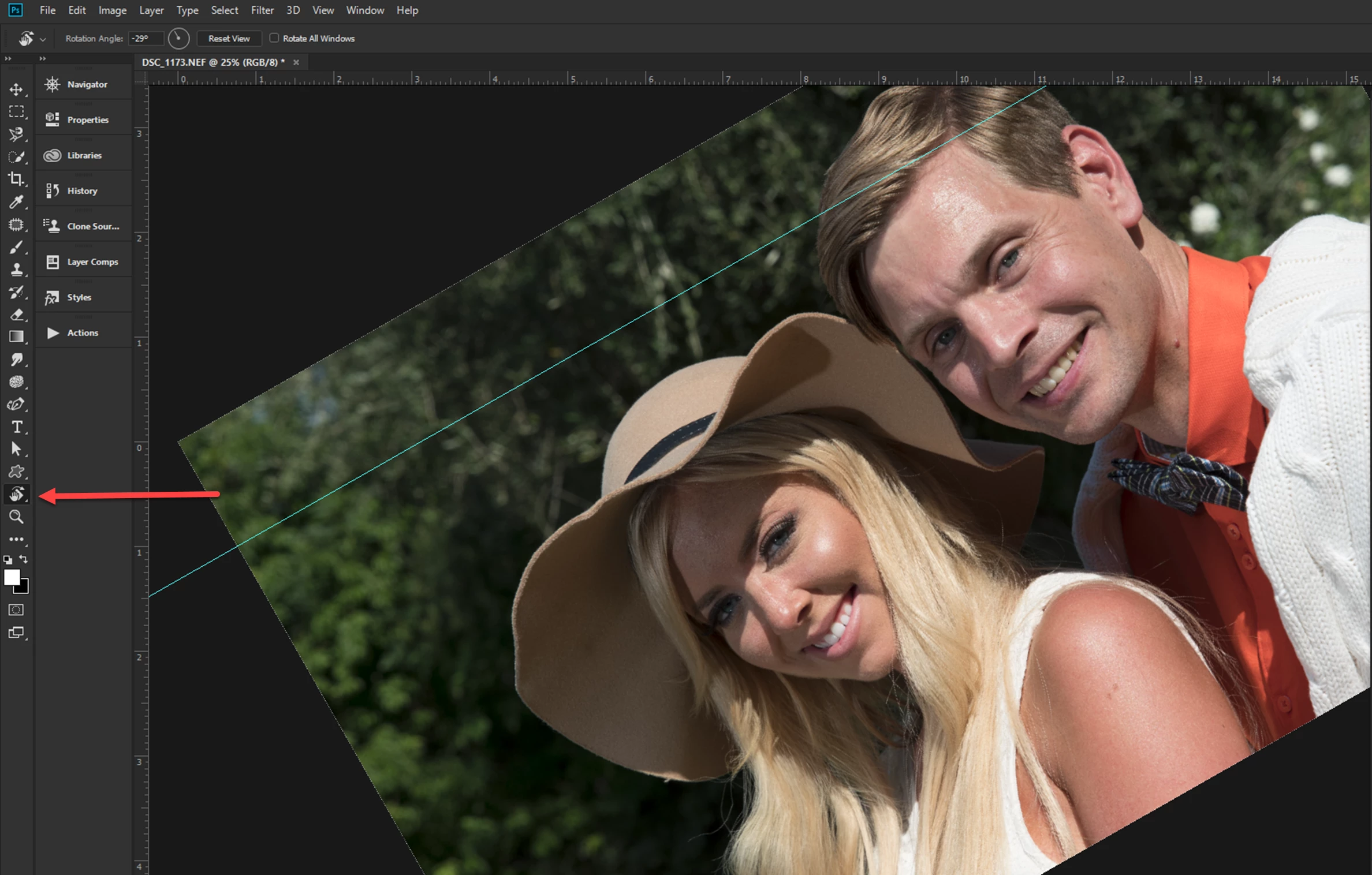This screenshot has width=1372, height=875.
Task: Activate the Zoom tool
Action: click(16, 517)
